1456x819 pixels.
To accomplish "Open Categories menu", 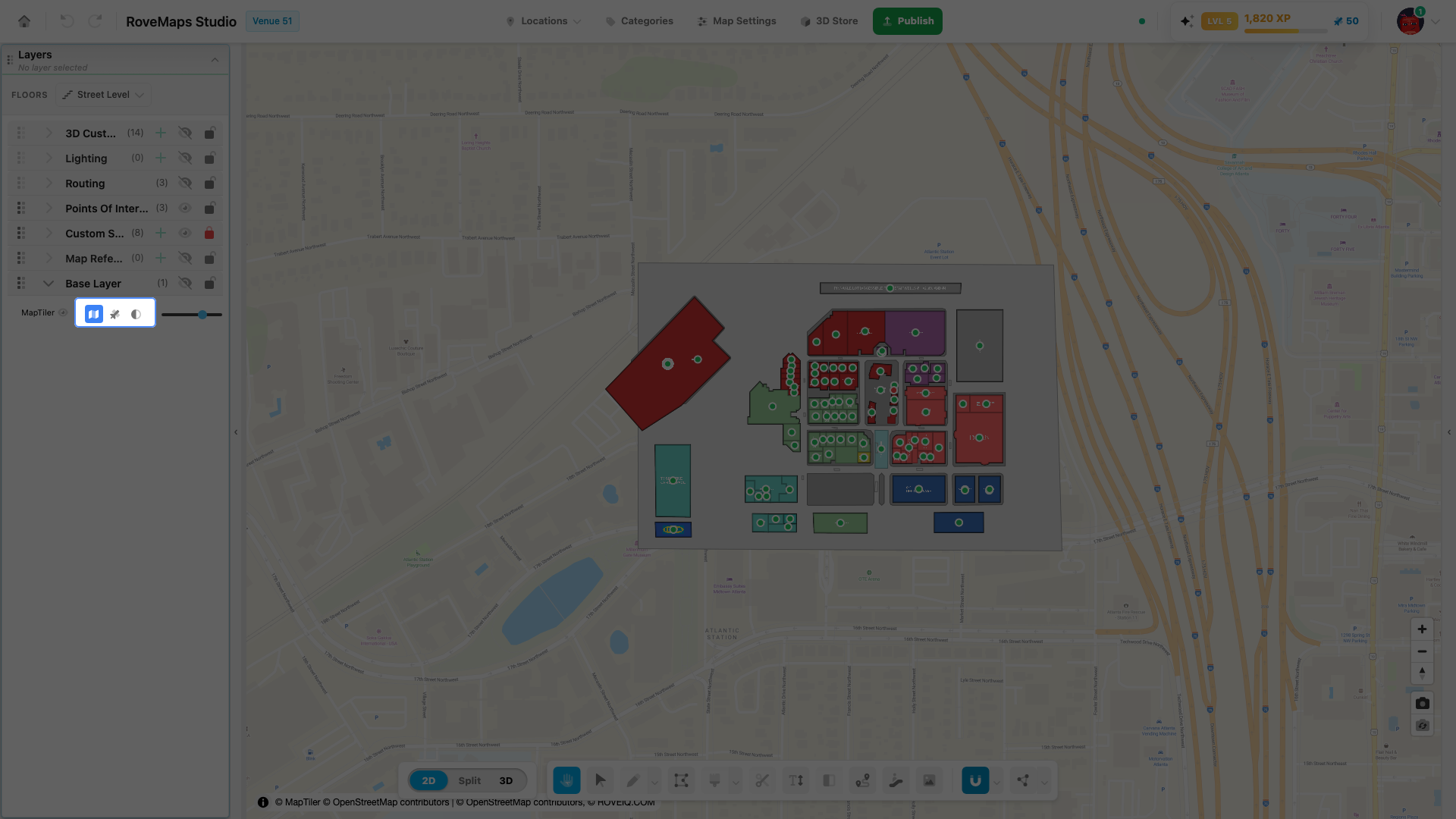I will click(639, 21).
